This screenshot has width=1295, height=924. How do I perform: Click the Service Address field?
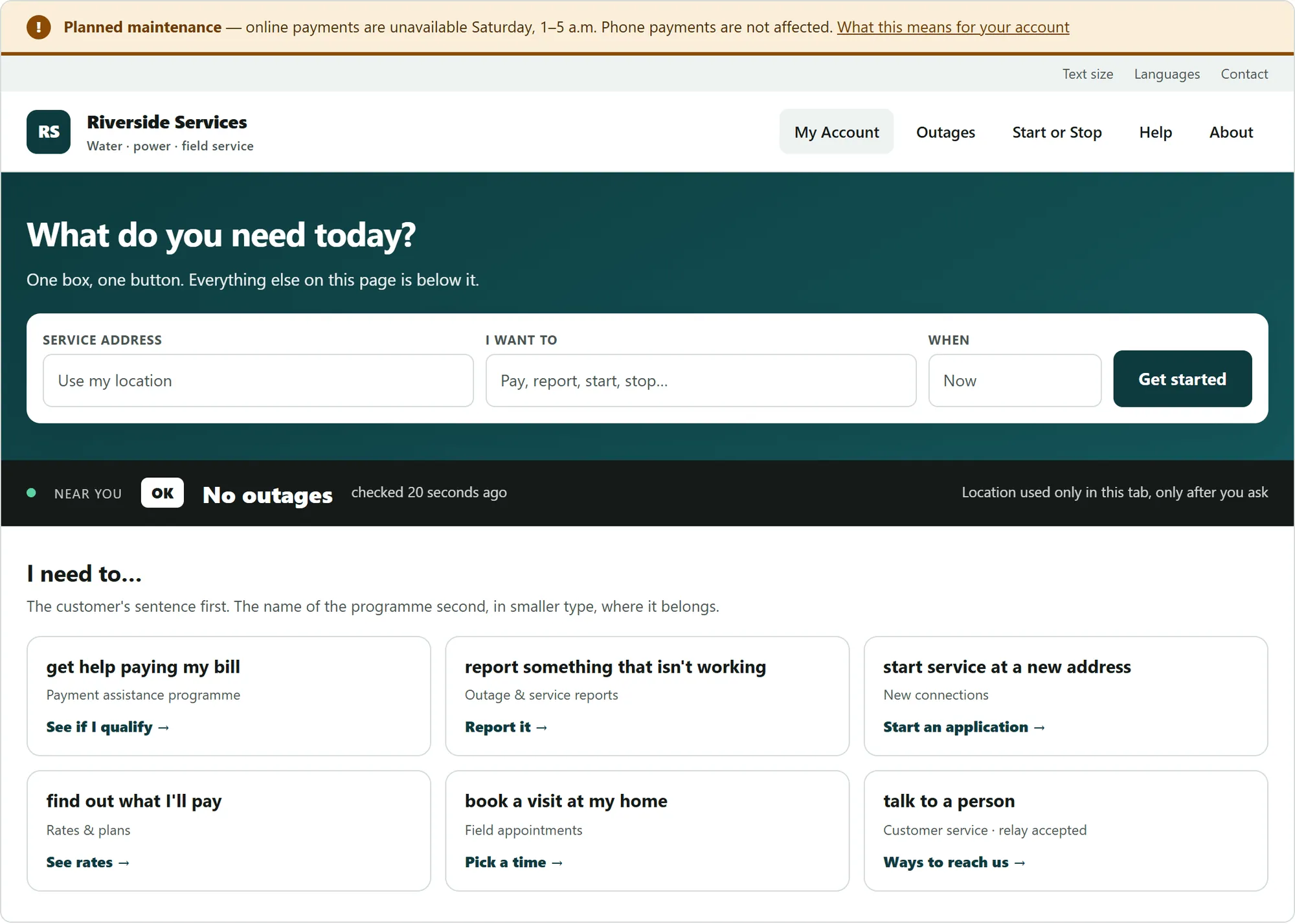(258, 381)
